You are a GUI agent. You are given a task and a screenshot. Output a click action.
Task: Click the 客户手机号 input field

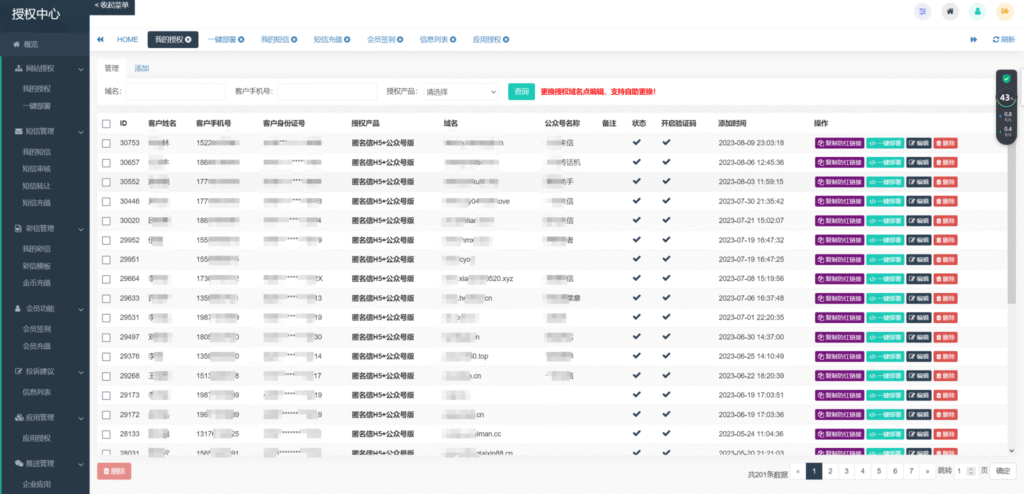pyautogui.click(x=327, y=92)
